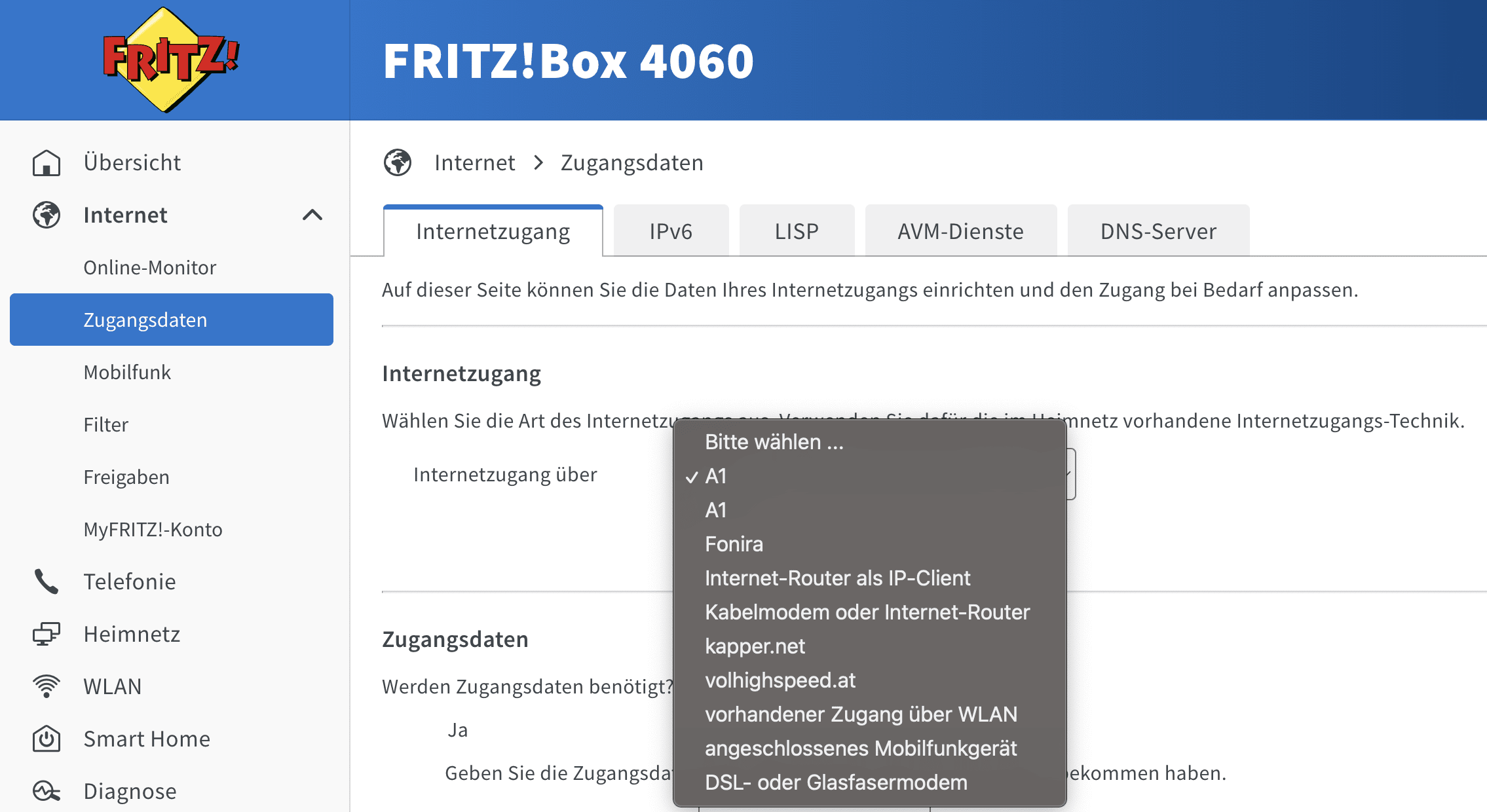The height and width of the screenshot is (812, 1487).
Task: Collapse the Internet menu chevron
Action: (x=312, y=215)
